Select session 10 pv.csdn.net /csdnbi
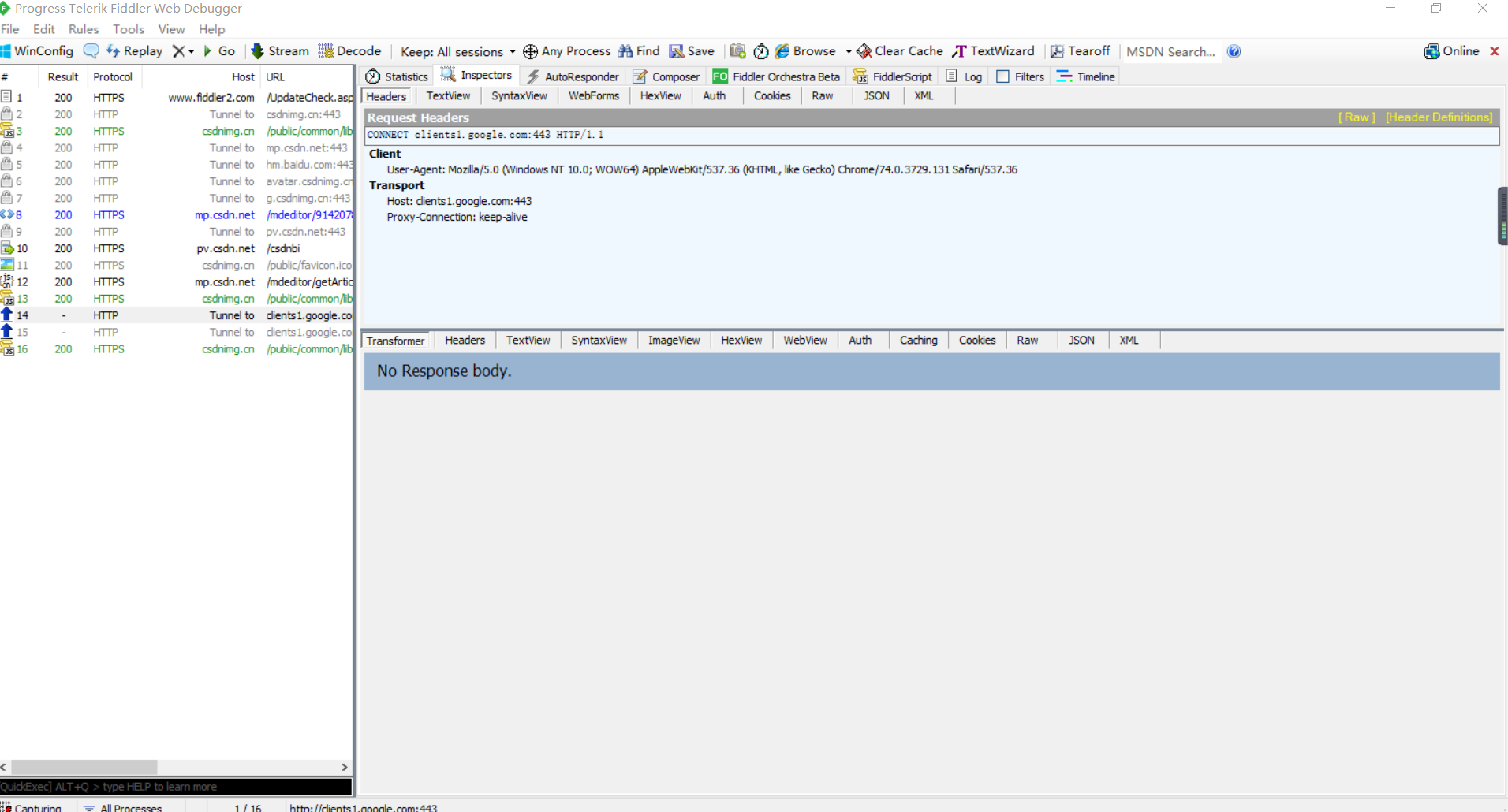The width and height of the screenshot is (1508, 812). coord(177,248)
